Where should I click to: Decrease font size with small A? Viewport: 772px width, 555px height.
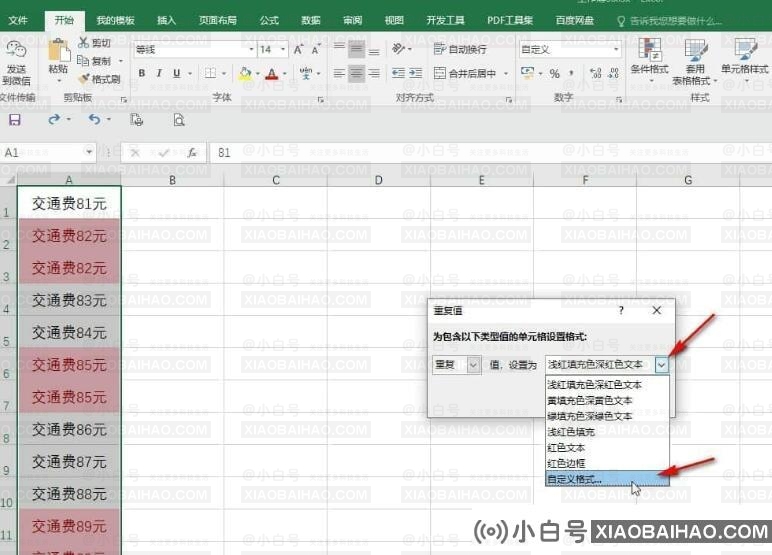(315, 50)
